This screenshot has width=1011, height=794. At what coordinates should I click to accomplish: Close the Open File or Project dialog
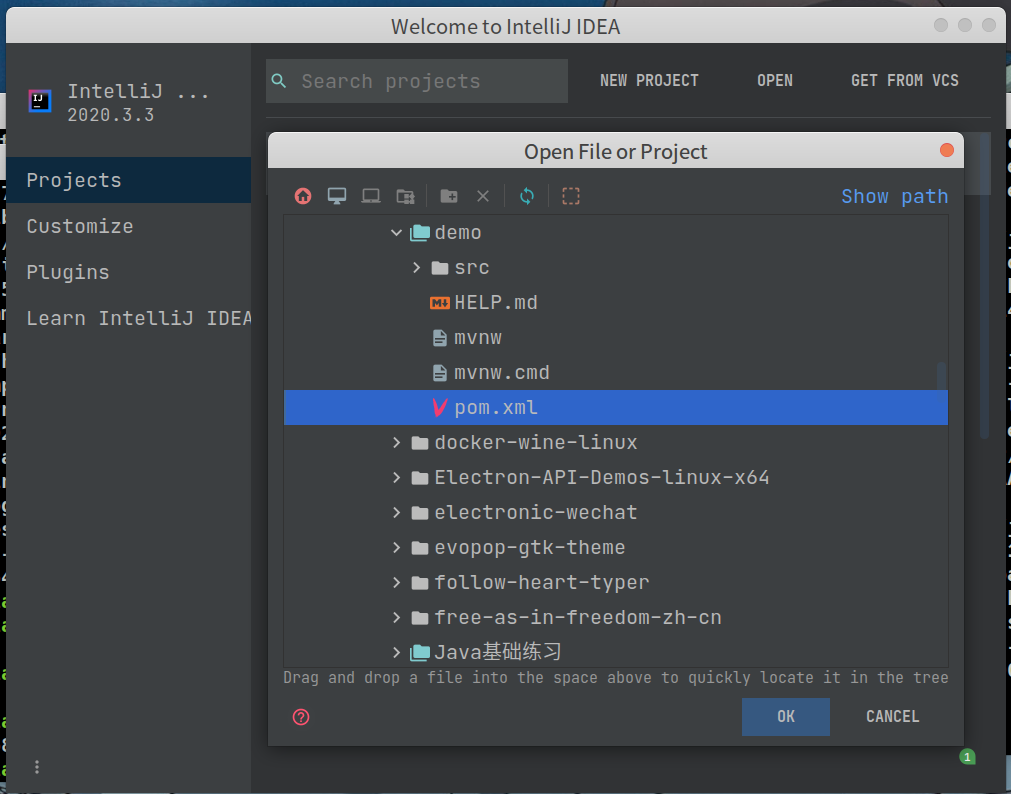(x=947, y=150)
